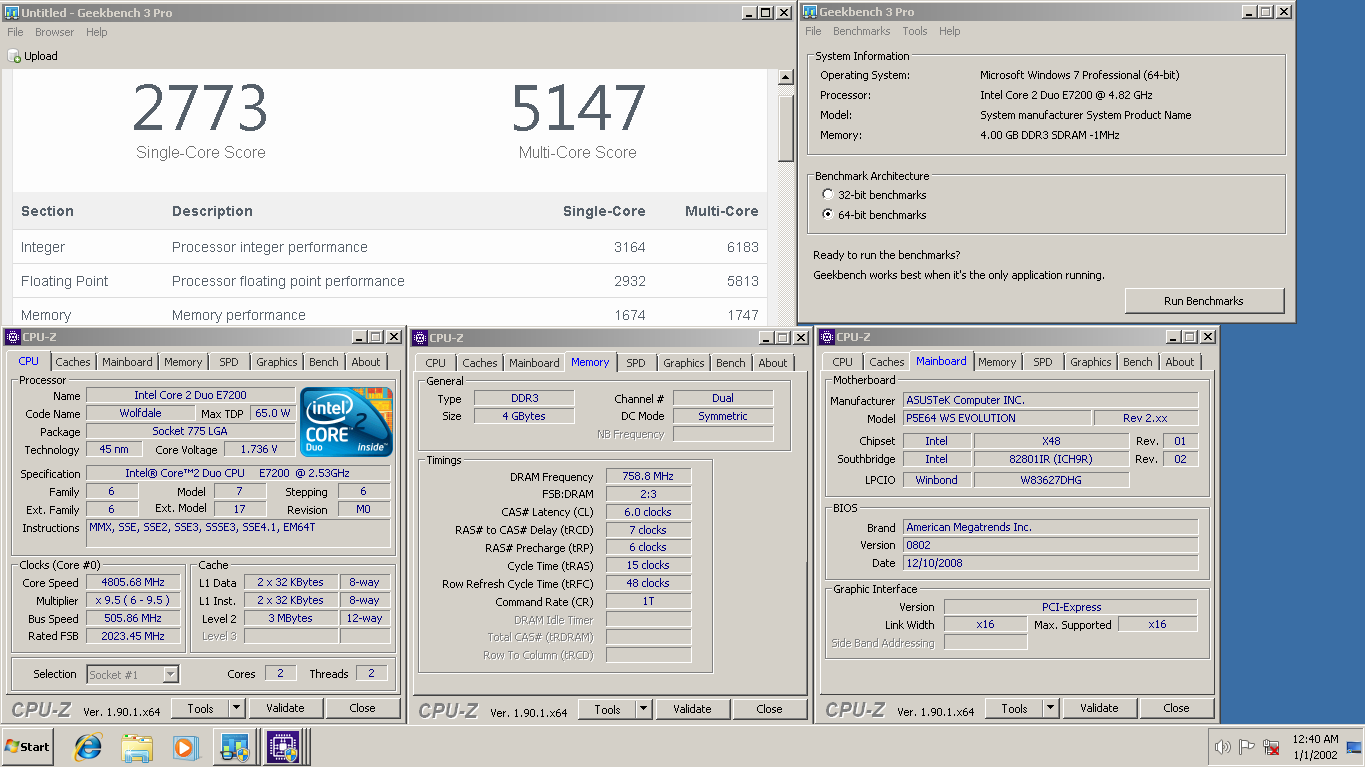The image size is (1365, 767).
Task: Open Tools dropdown arrow in CPU tab window
Action: pyautogui.click(x=237, y=708)
